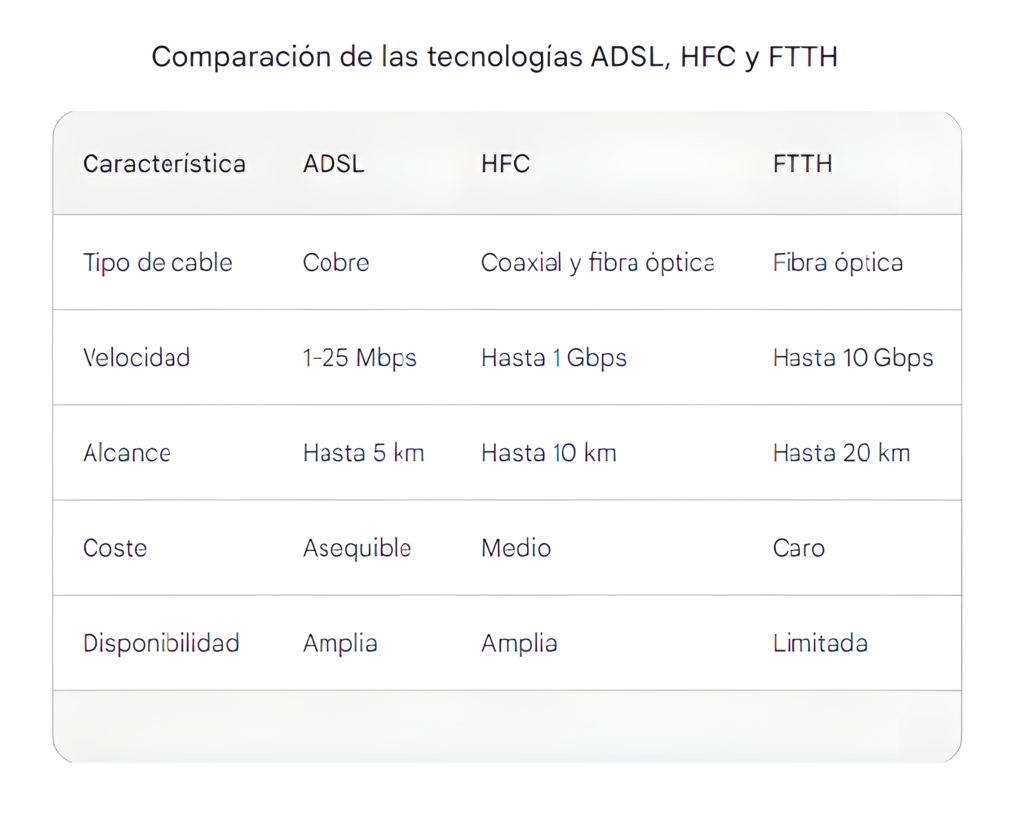Click the 'Velocidad' row label

click(137, 358)
